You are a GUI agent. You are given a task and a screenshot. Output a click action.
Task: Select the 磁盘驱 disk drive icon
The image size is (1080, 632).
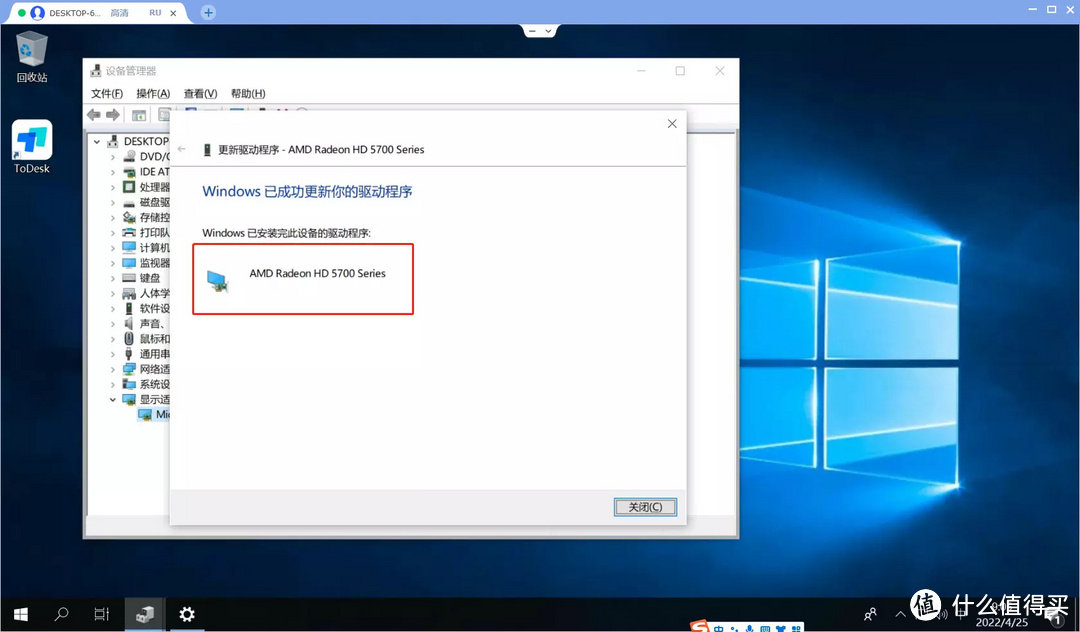pos(129,202)
